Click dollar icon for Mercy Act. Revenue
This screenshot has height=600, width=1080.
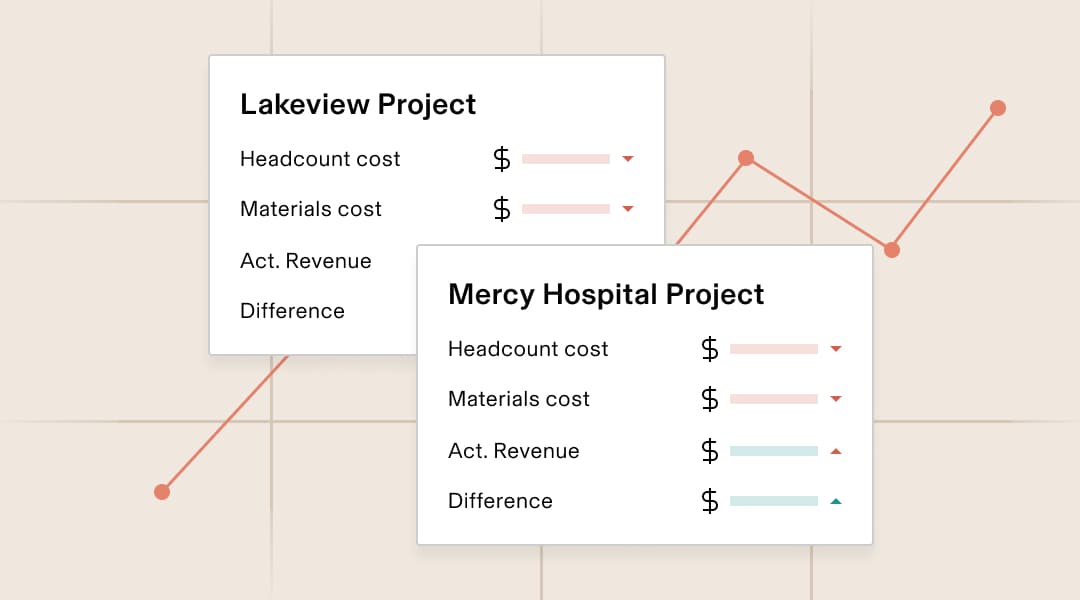[710, 451]
